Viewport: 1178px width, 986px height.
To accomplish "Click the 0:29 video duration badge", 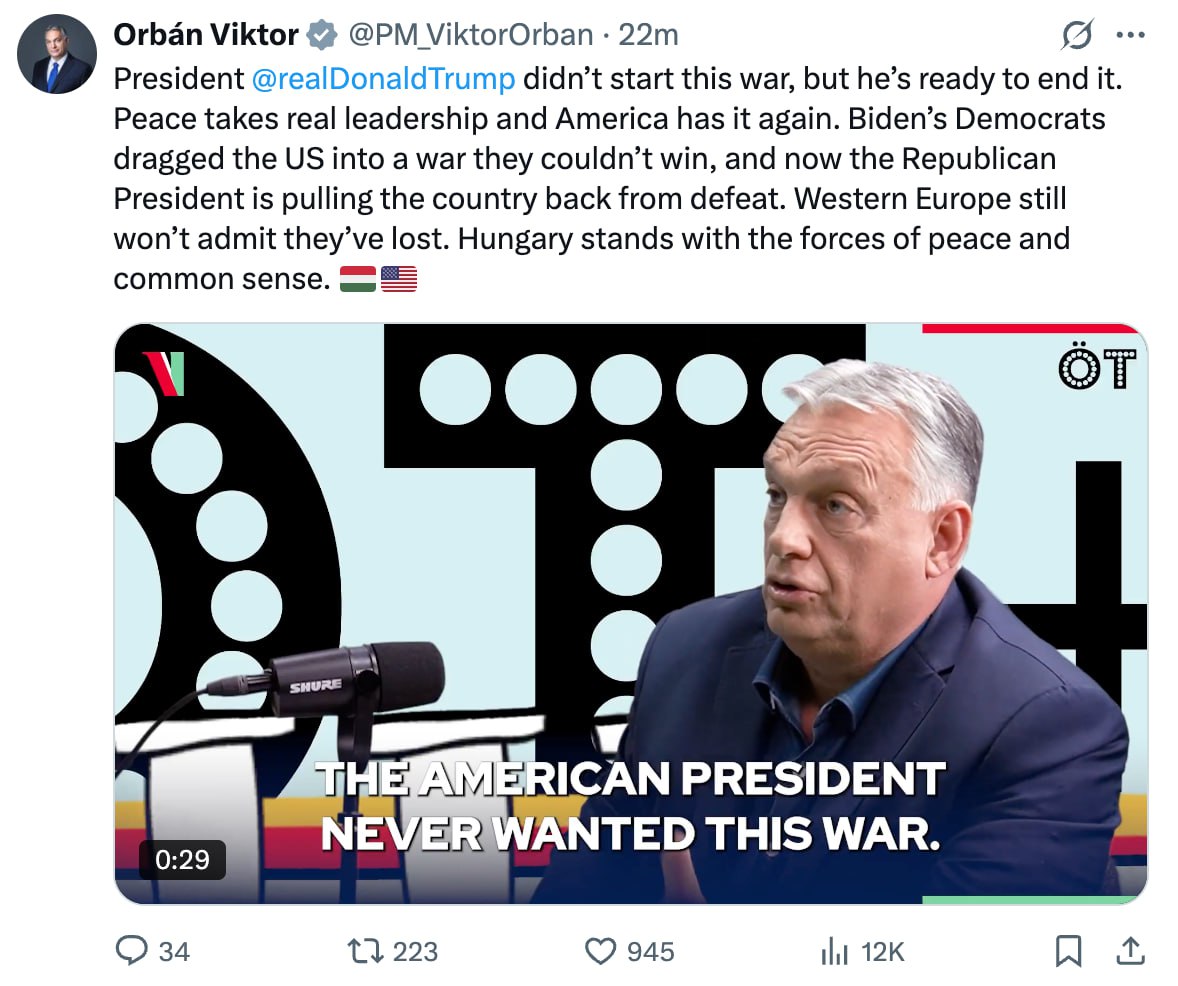I will [182, 859].
